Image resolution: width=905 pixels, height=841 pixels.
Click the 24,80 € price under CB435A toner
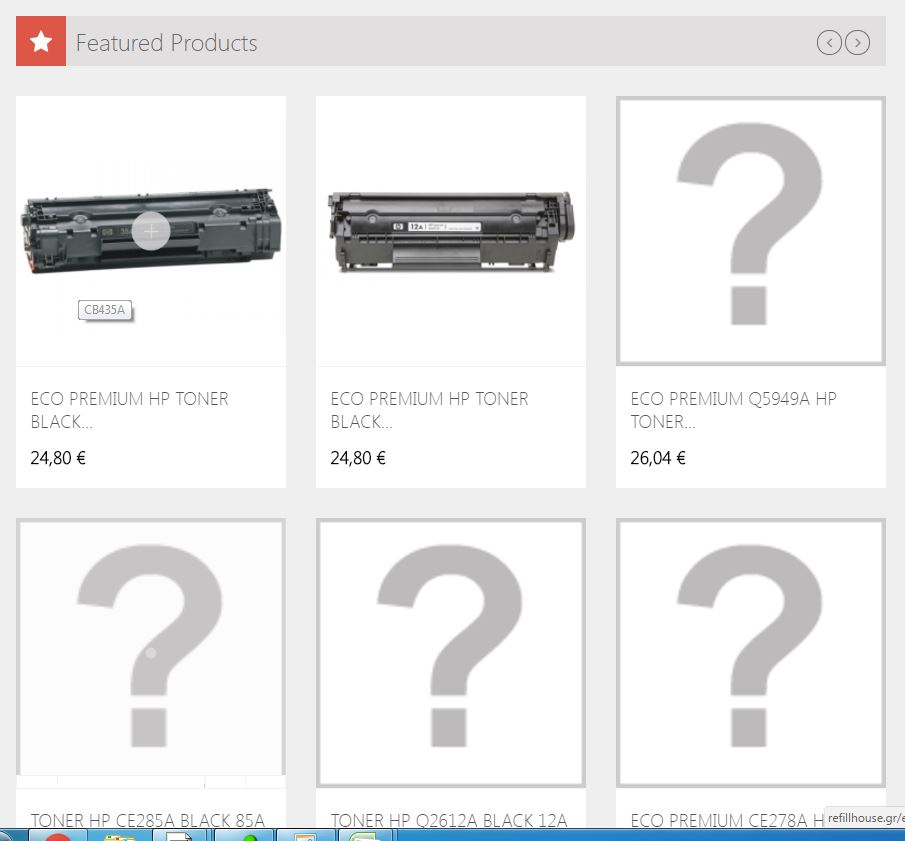(x=58, y=458)
